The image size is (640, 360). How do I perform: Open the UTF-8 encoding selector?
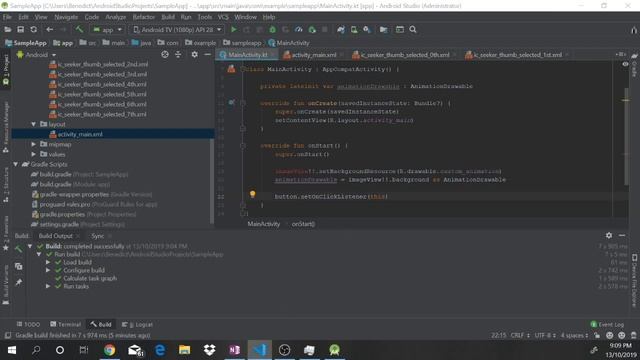(546, 335)
